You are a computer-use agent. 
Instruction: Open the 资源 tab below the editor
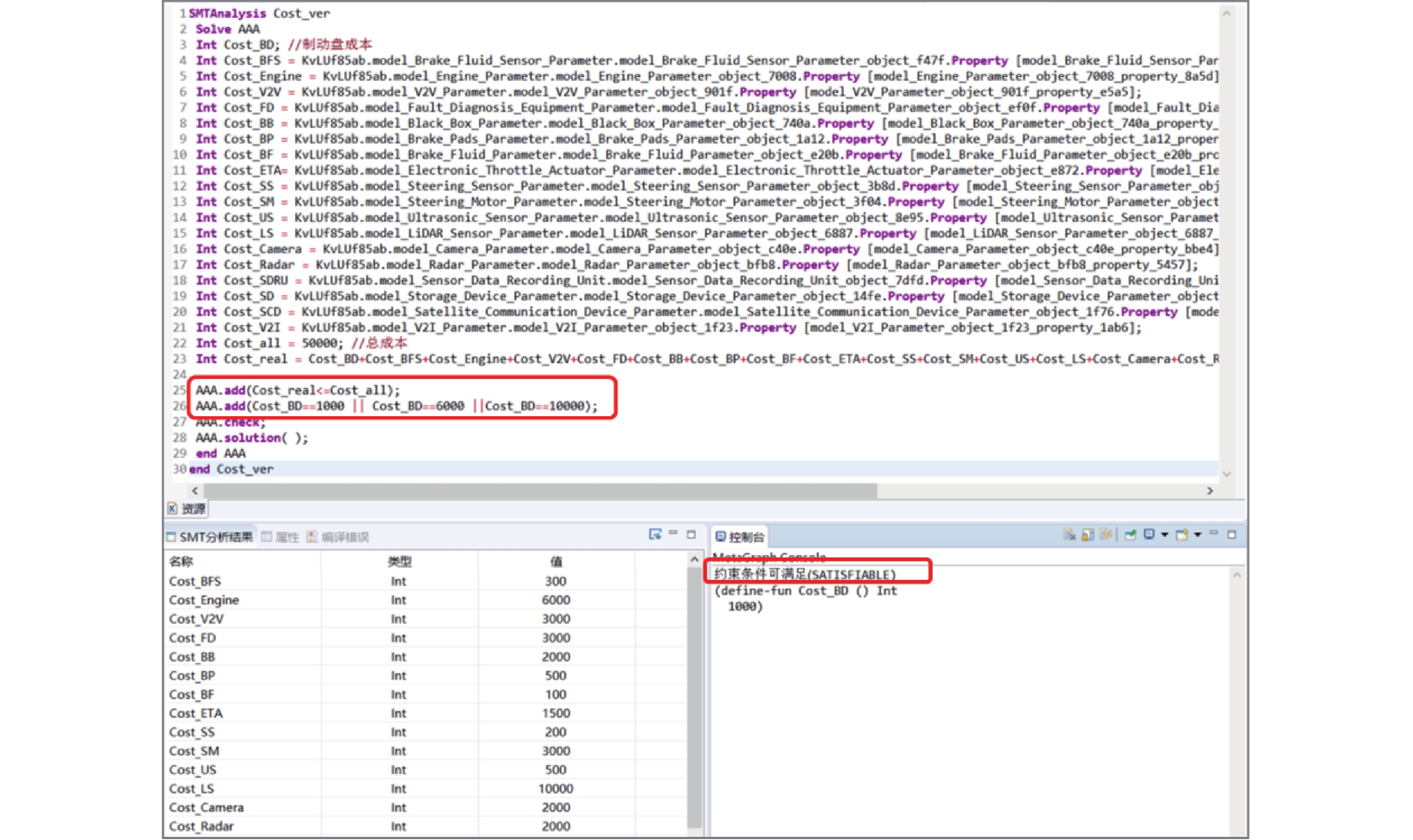(188, 508)
